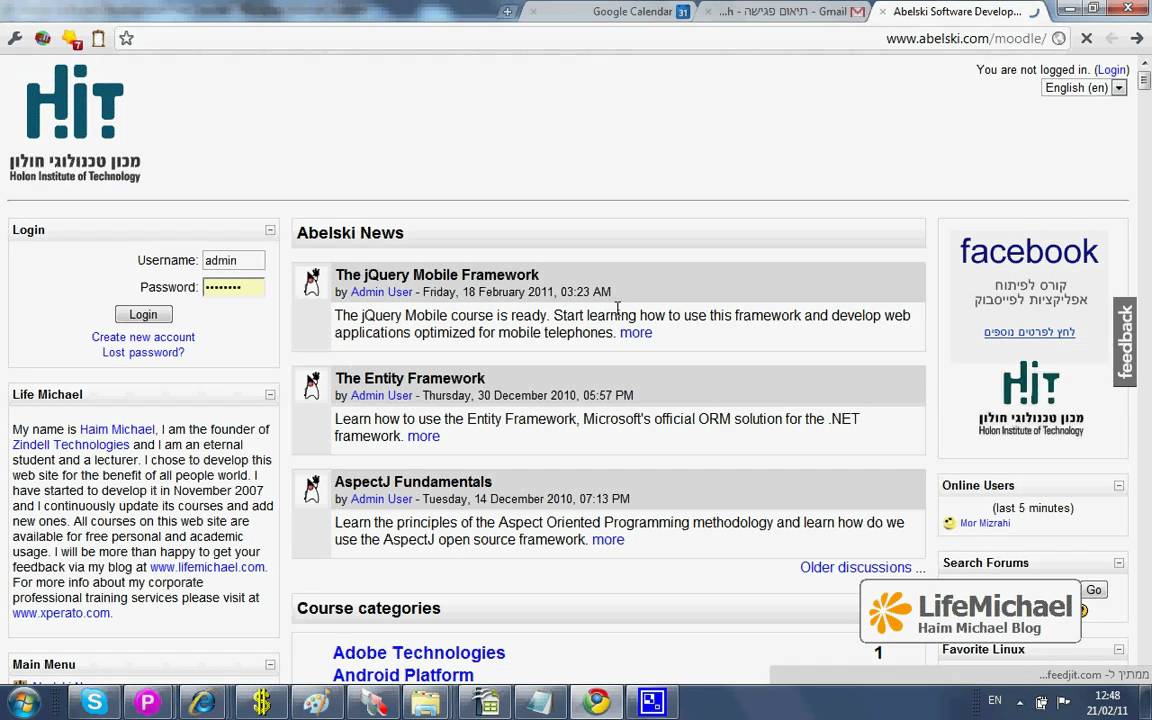
Task: Click jQuery Mobile Framework post author icon
Action: pos(312,282)
